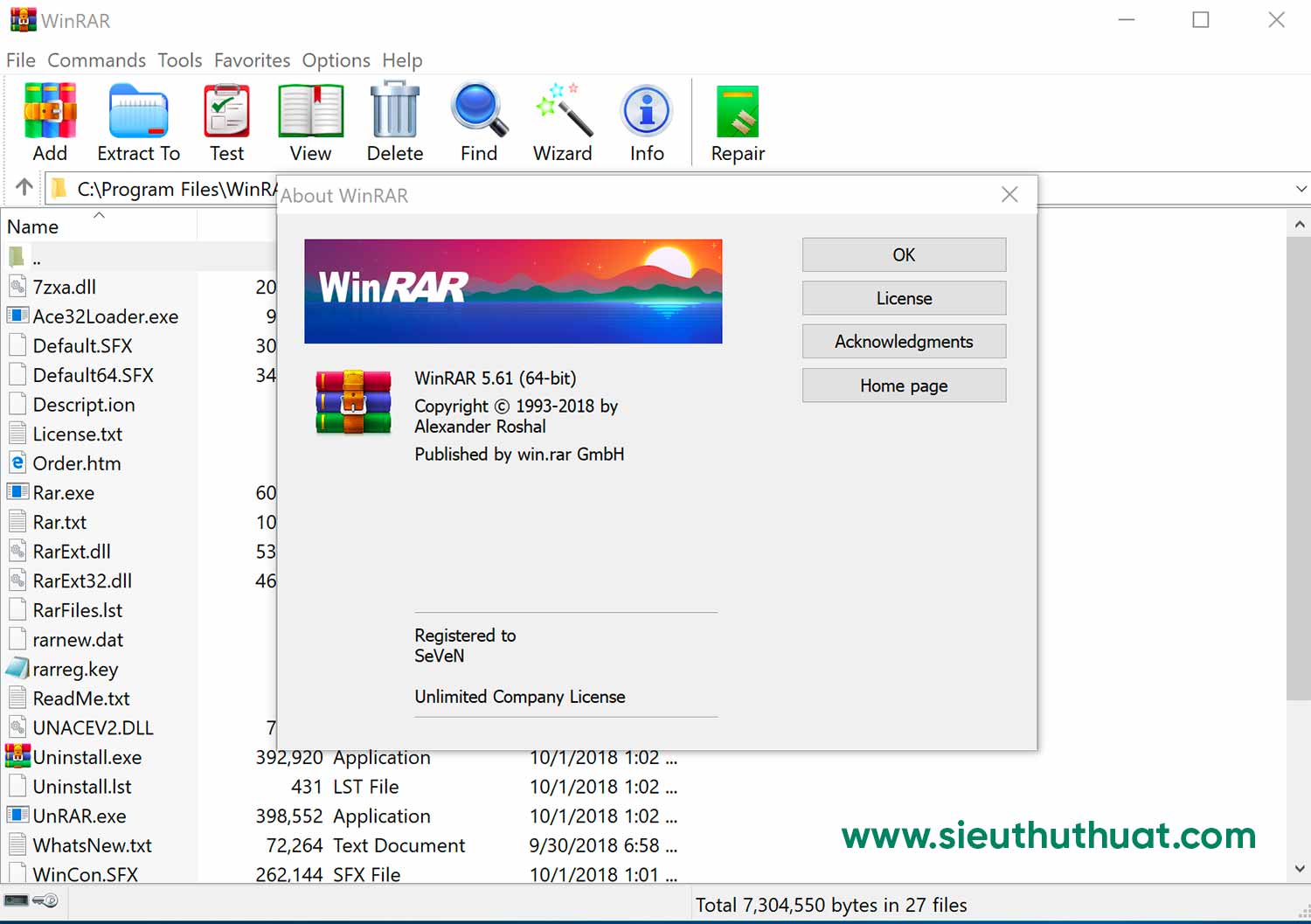The height and width of the screenshot is (924, 1311).
Task: Expand the address bar path dropdown
Action: (1301, 189)
